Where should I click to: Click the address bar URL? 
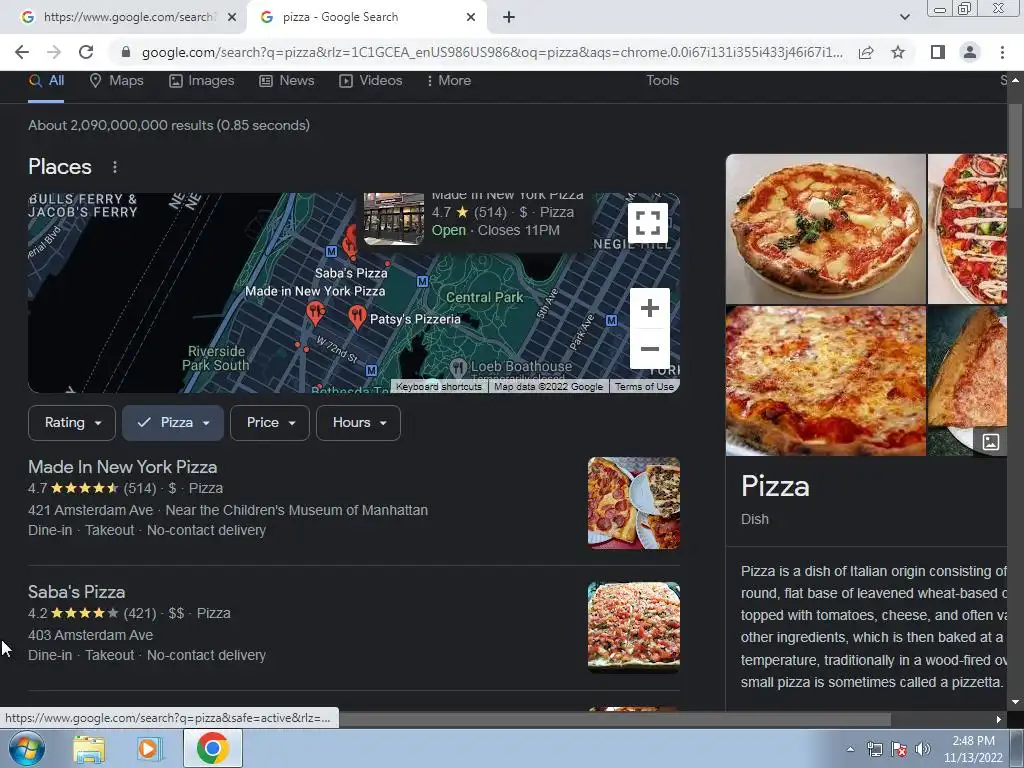coord(492,52)
